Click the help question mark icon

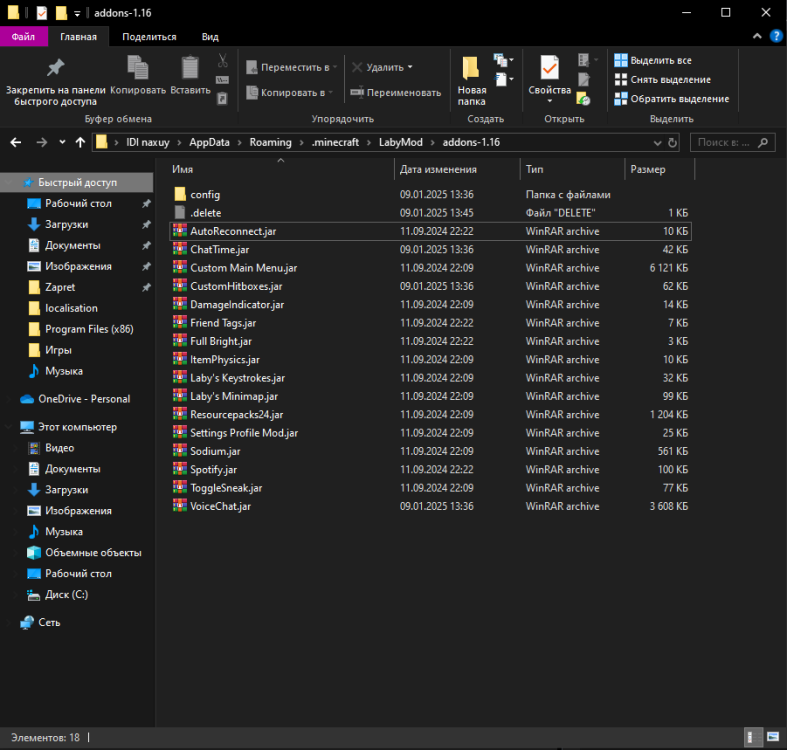[x=776, y=36]
